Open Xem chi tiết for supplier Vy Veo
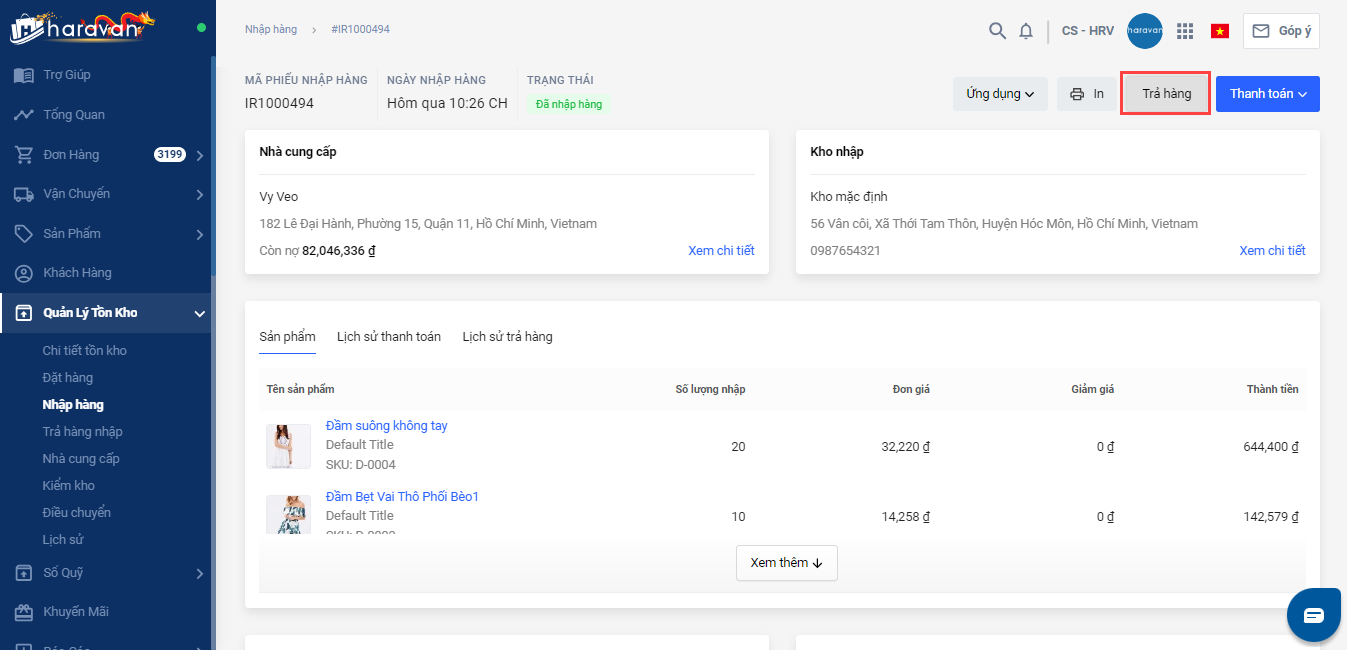Viewport: 1347px width, 650px height. pyautogui.click(x=721, y=251)
